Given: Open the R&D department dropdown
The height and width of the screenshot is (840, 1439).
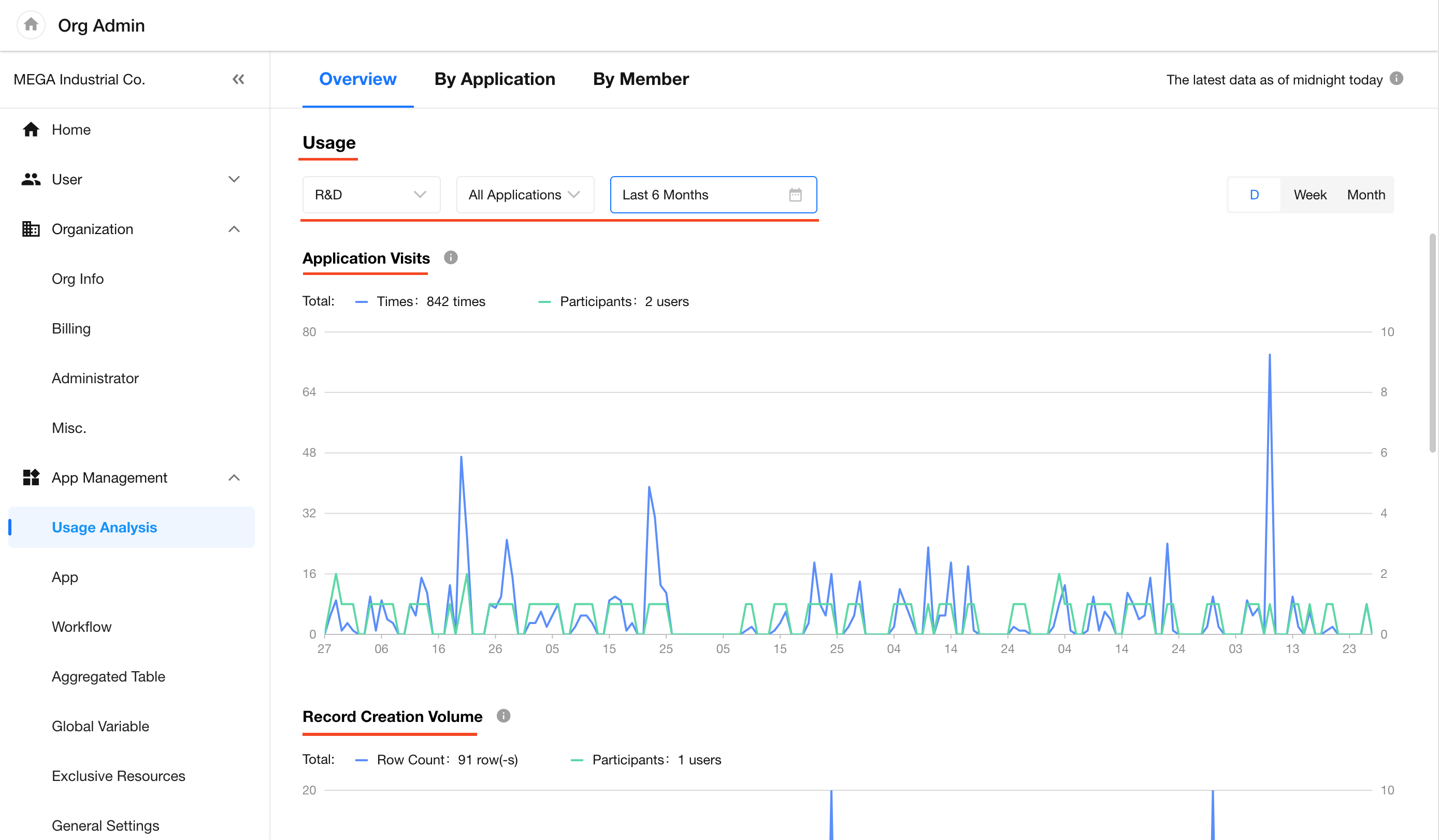Looking at the screenshot, I should coord(370,195).
